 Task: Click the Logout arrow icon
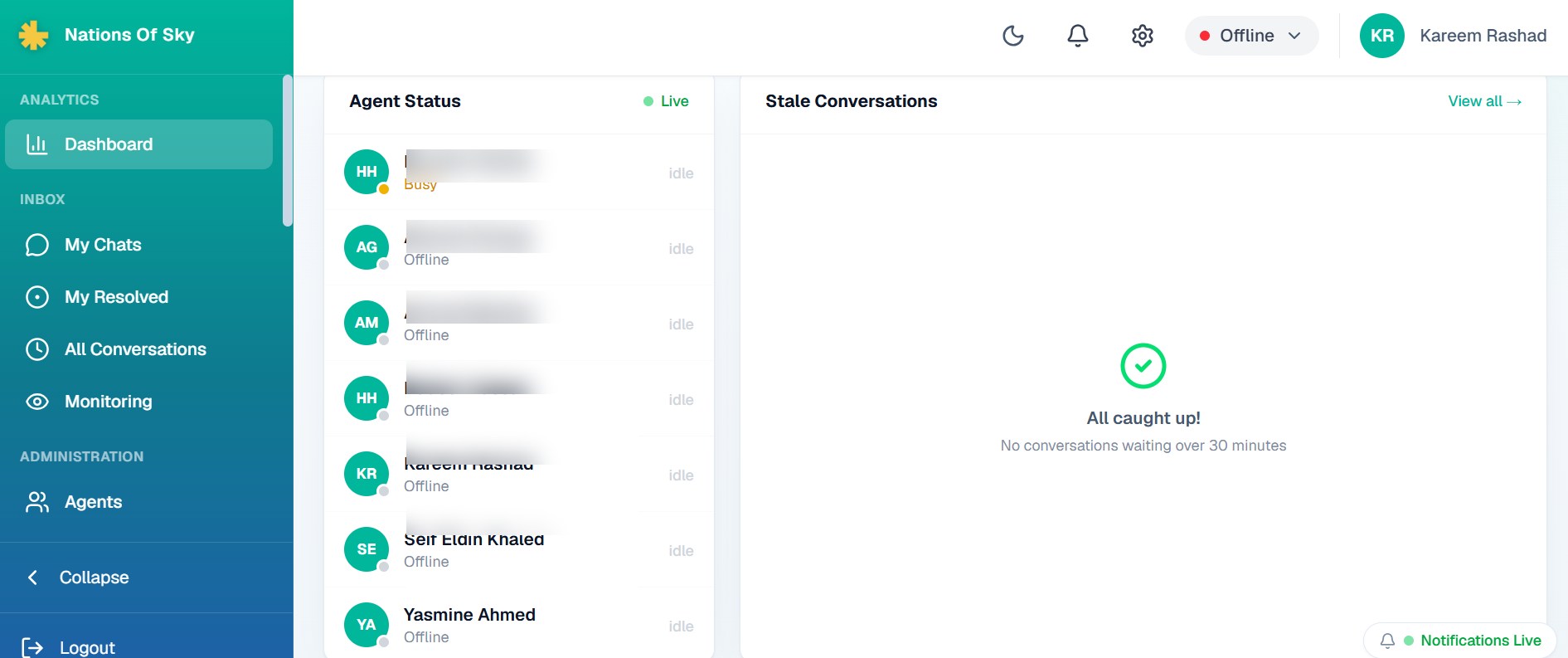(32, 647)
